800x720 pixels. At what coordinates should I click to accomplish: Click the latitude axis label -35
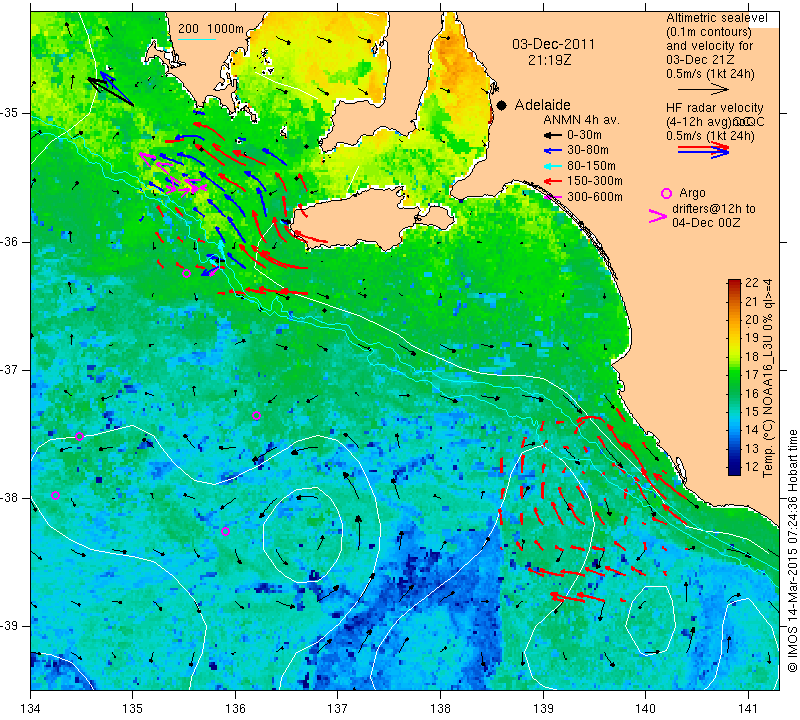pos(10,113)
